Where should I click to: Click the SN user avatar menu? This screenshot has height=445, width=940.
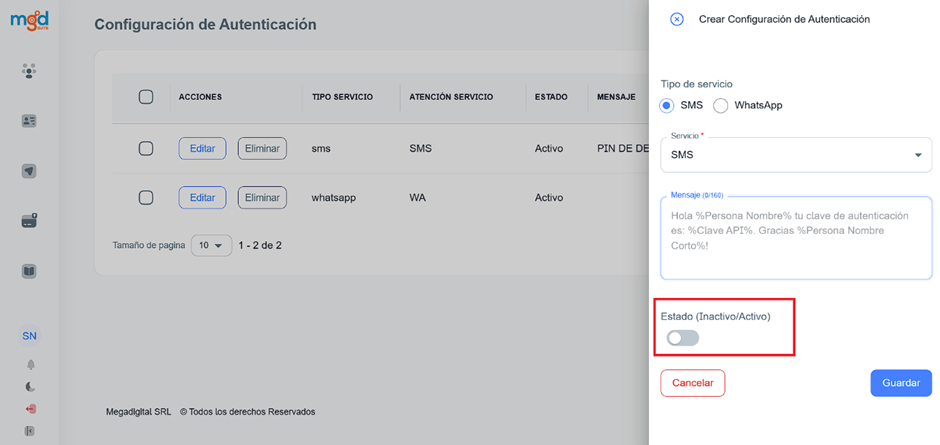(x=29, y=336)
